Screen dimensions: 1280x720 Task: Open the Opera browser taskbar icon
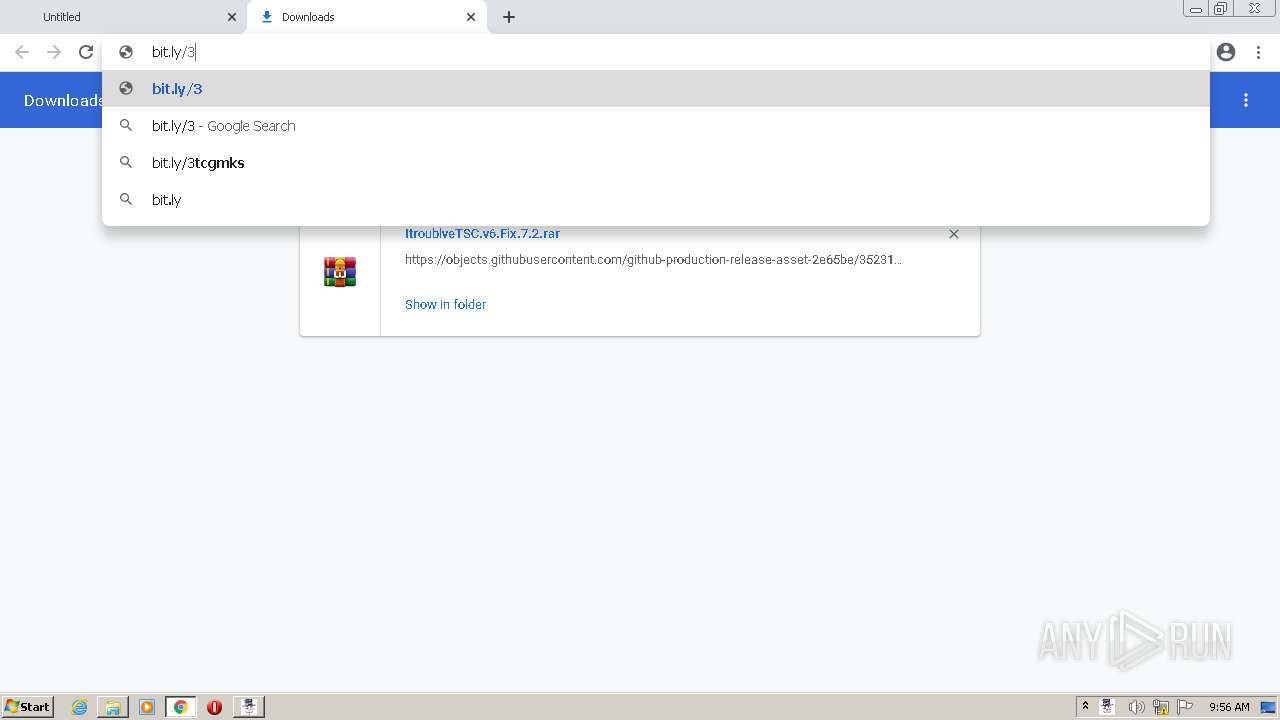[214, 707]
